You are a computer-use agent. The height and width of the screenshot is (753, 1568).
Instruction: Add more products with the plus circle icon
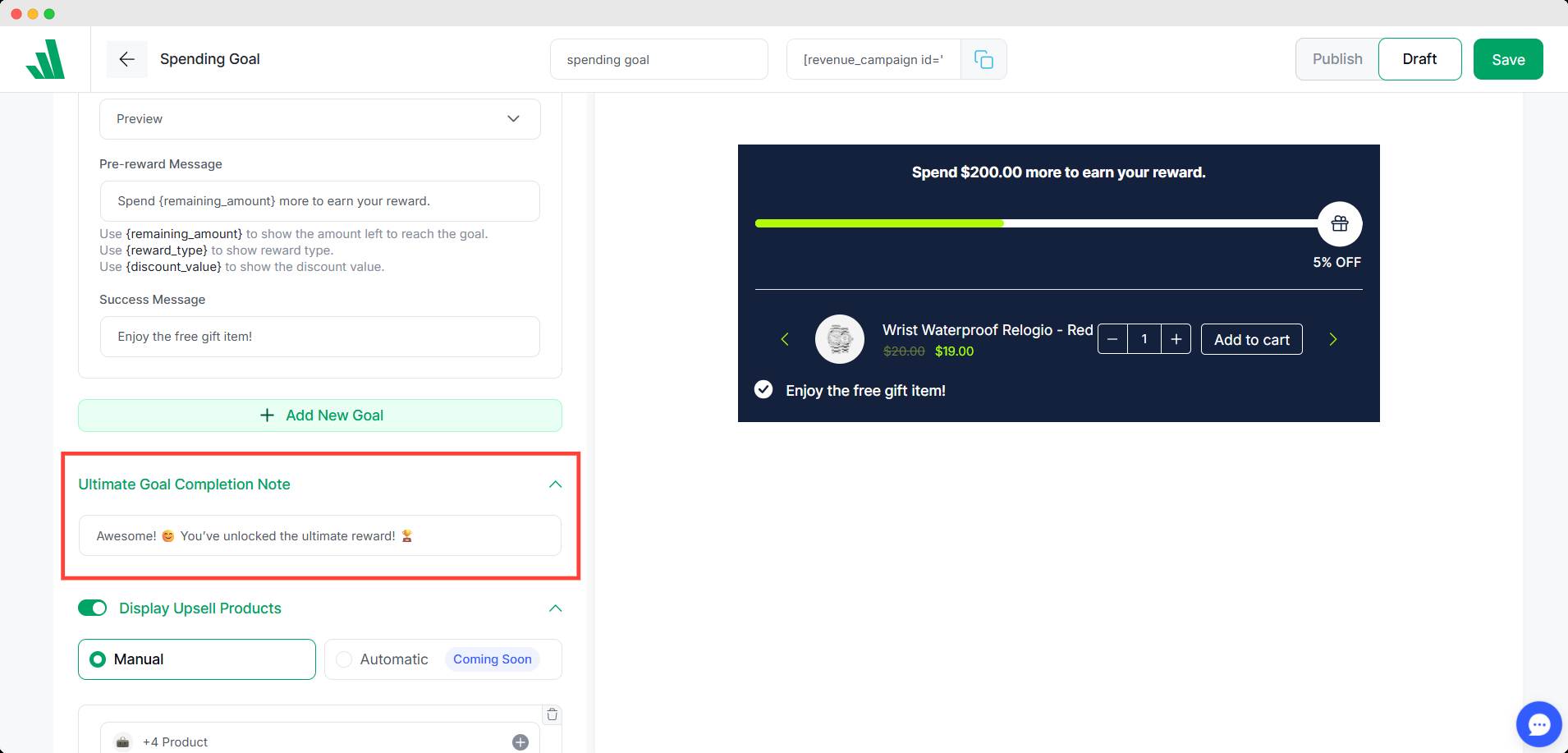pyautogui.click(x=520, y=742)
